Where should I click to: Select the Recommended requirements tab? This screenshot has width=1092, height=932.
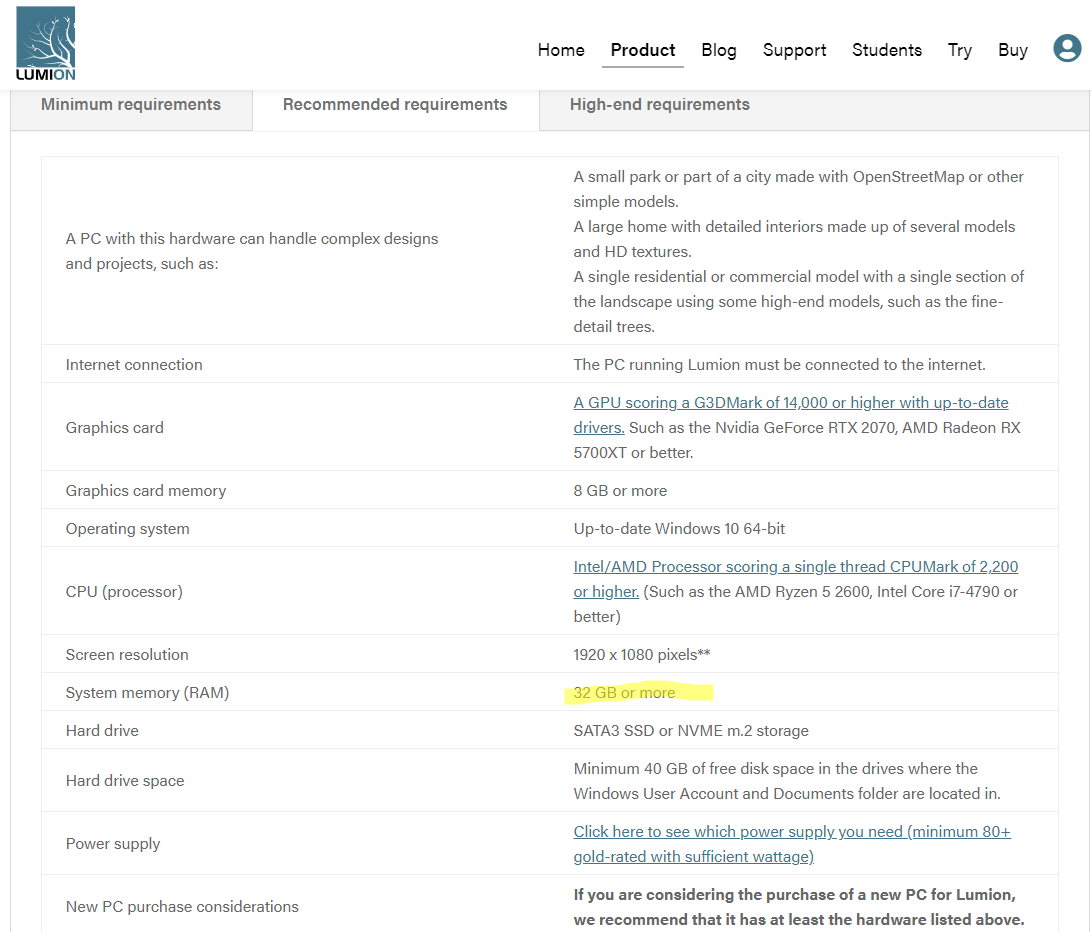point(395,104)
